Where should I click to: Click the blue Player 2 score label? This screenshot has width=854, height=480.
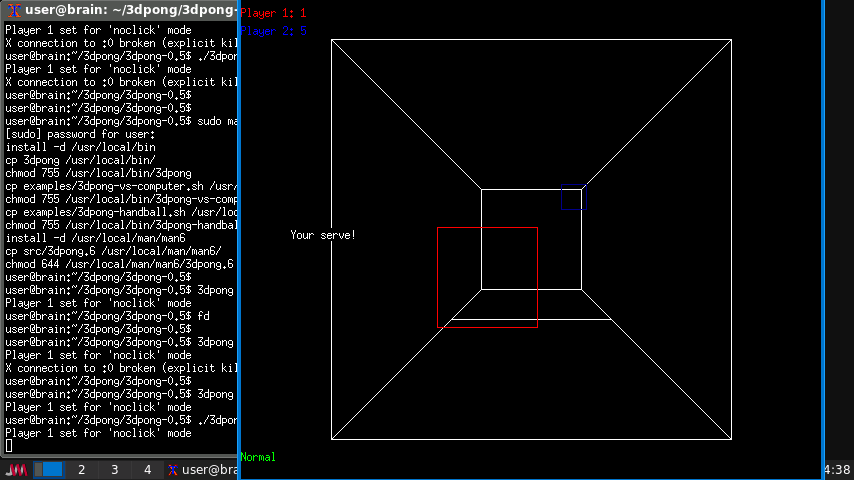pyautogui.click(x=273, y=31)
